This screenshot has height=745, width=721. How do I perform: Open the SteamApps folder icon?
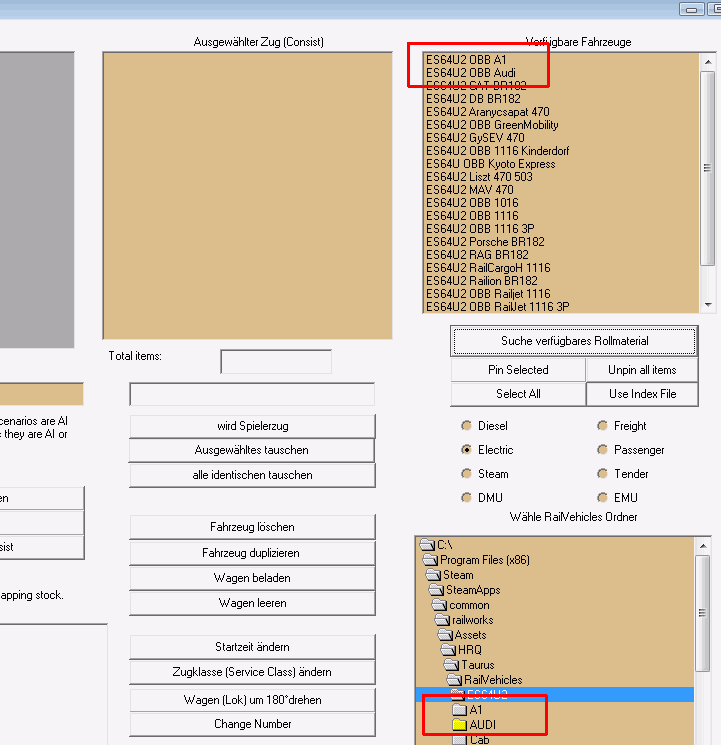(436, 590)
